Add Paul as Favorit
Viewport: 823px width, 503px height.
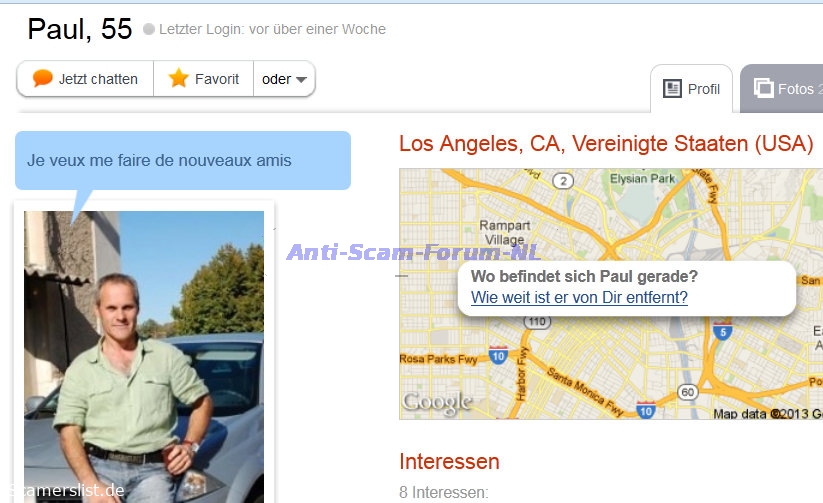pyautogui.click(x=204, y=79)
